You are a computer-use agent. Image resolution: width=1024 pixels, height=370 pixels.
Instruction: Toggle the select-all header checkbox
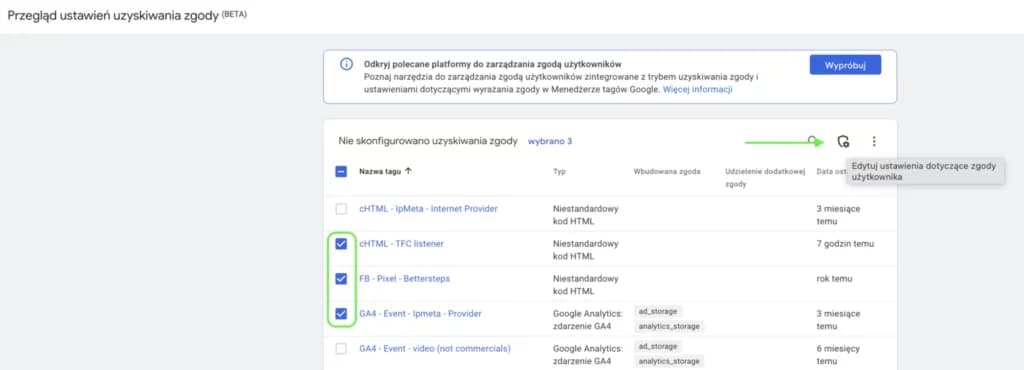(x=341, y=172)
